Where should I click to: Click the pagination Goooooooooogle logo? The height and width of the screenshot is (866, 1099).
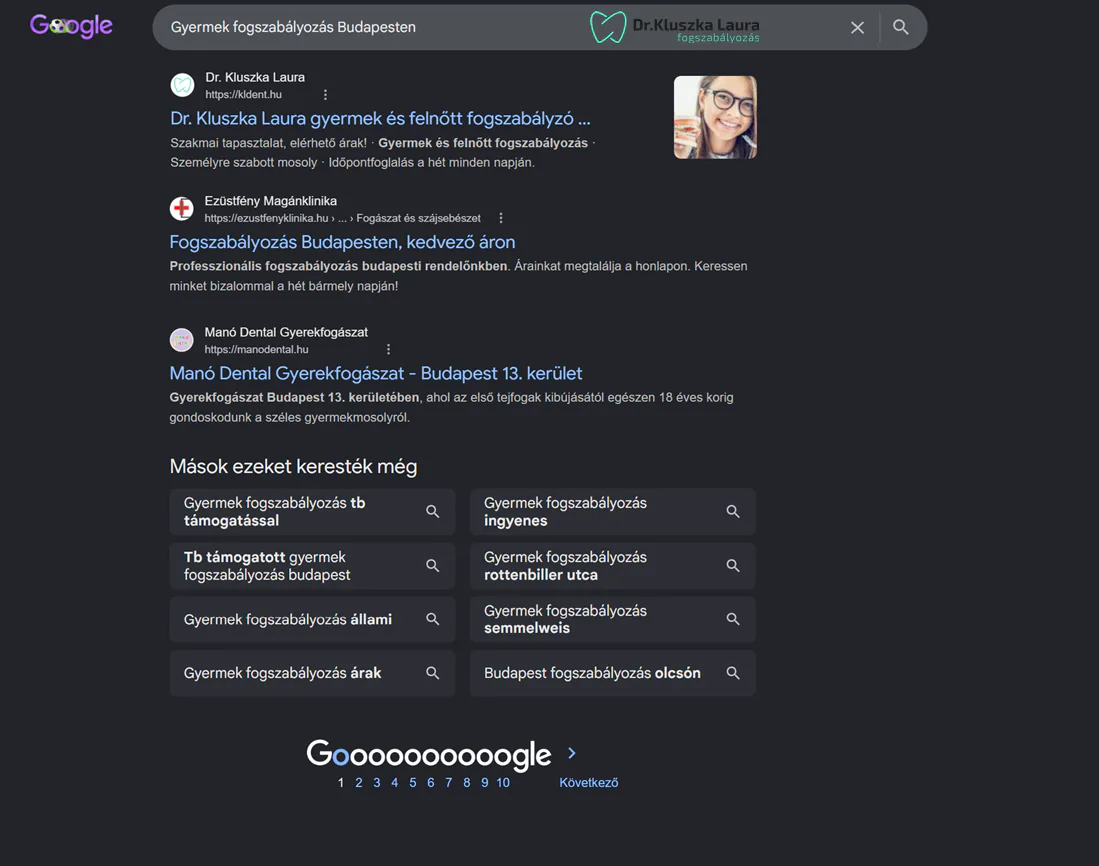click(x=429, y=755)
